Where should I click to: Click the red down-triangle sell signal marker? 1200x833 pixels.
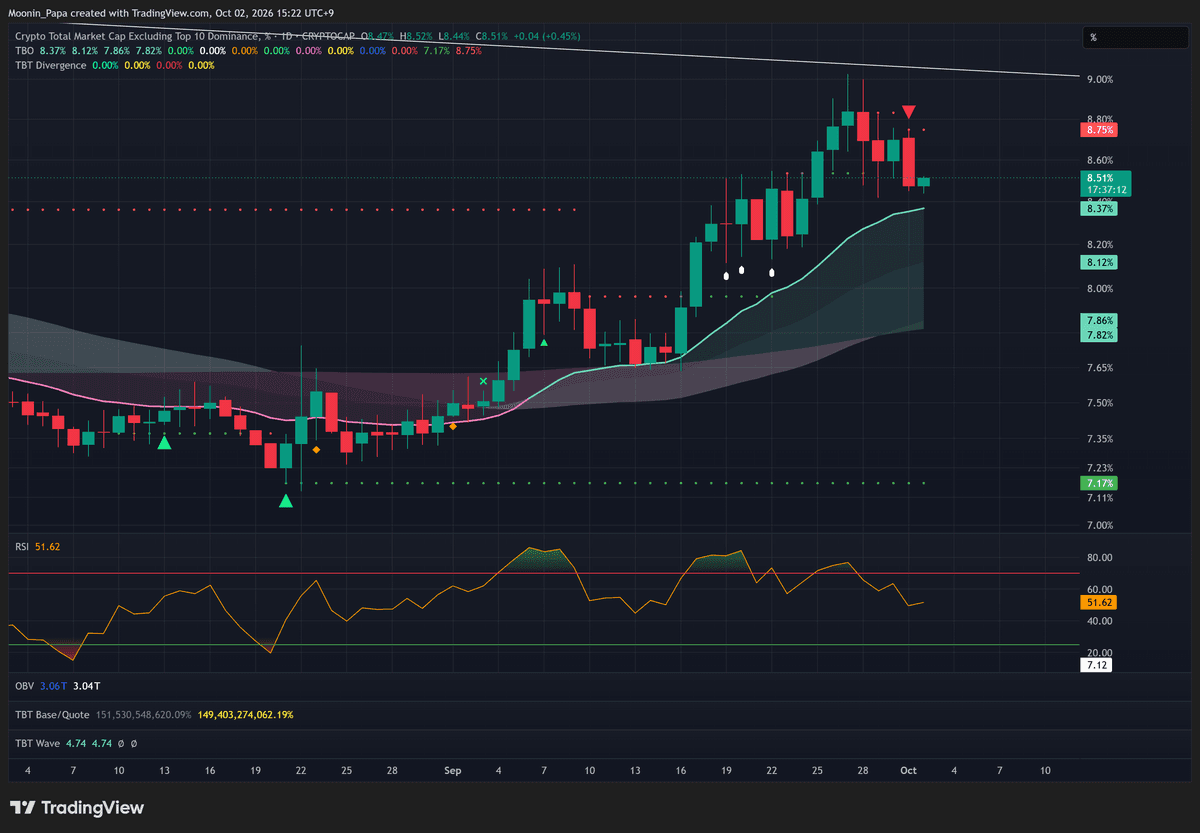point(908,112)
